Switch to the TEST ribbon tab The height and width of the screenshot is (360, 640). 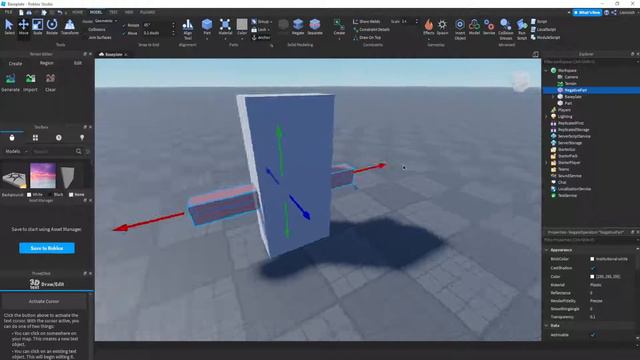(113, 12)
